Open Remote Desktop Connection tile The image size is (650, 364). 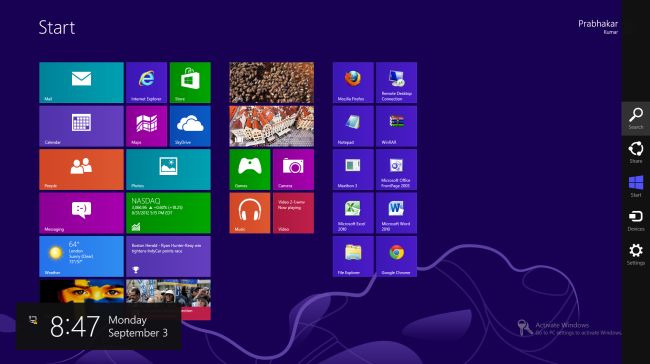(x=396, y=83)
